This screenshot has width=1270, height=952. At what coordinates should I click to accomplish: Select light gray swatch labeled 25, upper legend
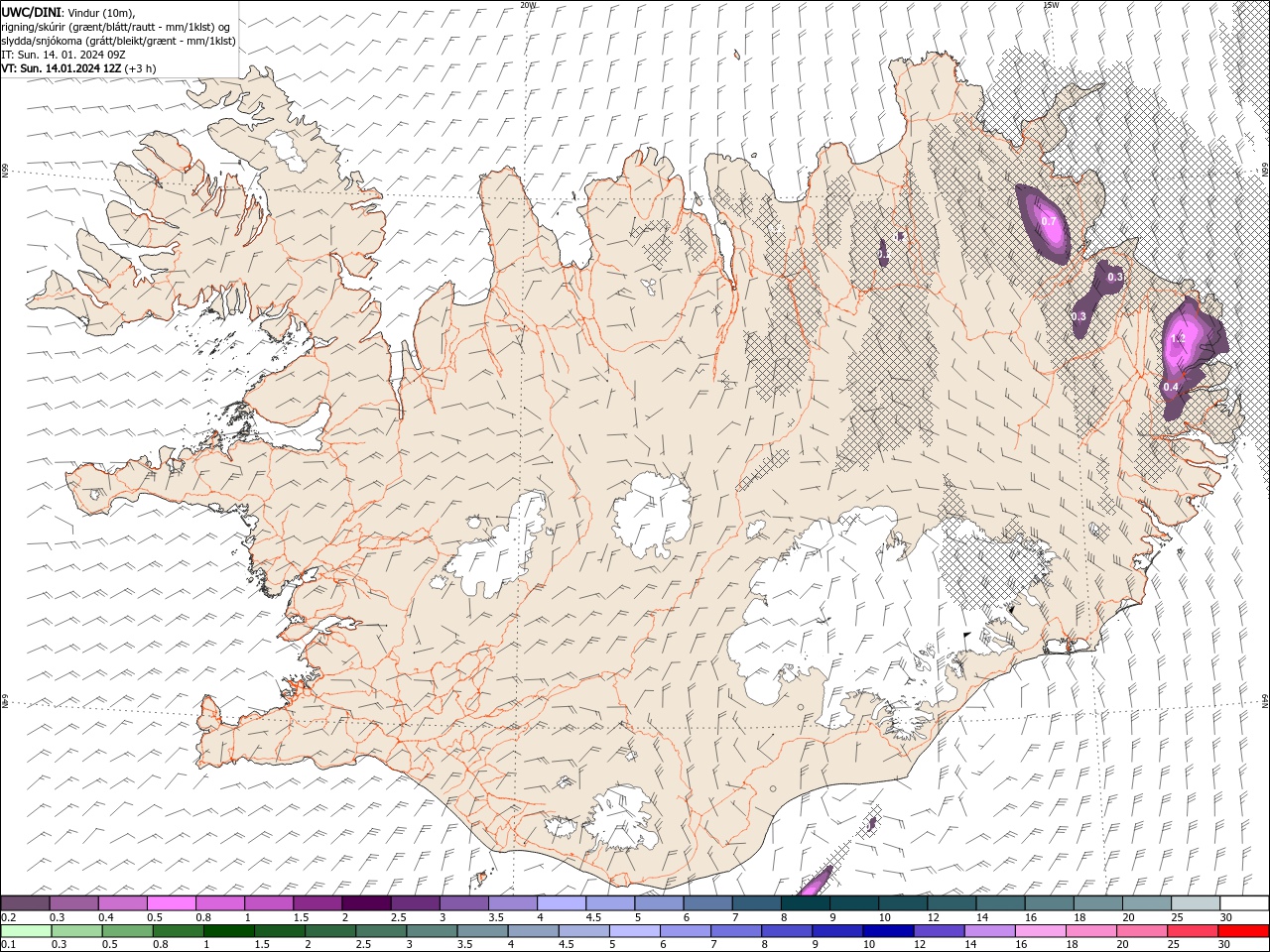[x=1196, y=903]
